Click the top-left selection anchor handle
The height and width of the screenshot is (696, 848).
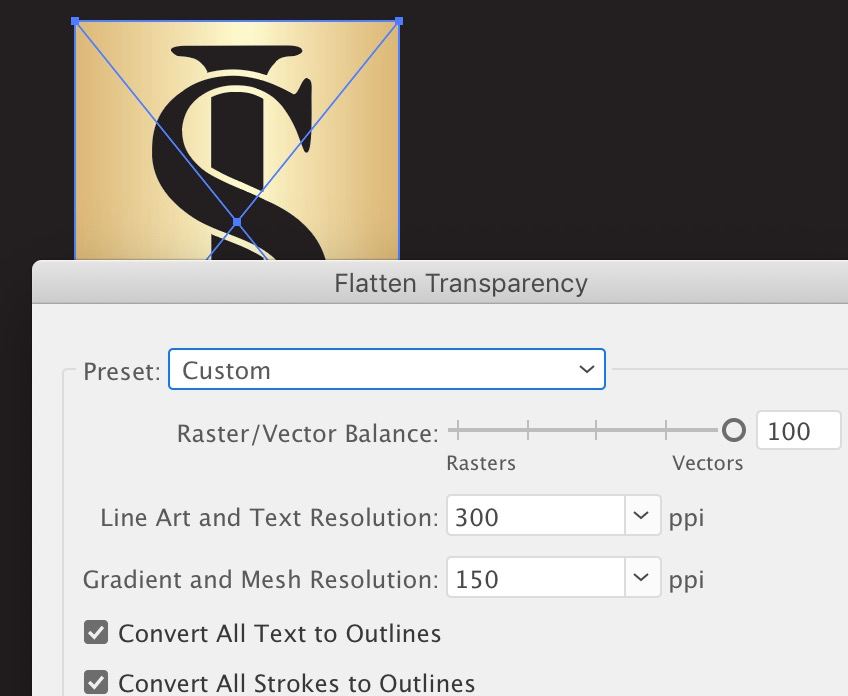(76, 20)
